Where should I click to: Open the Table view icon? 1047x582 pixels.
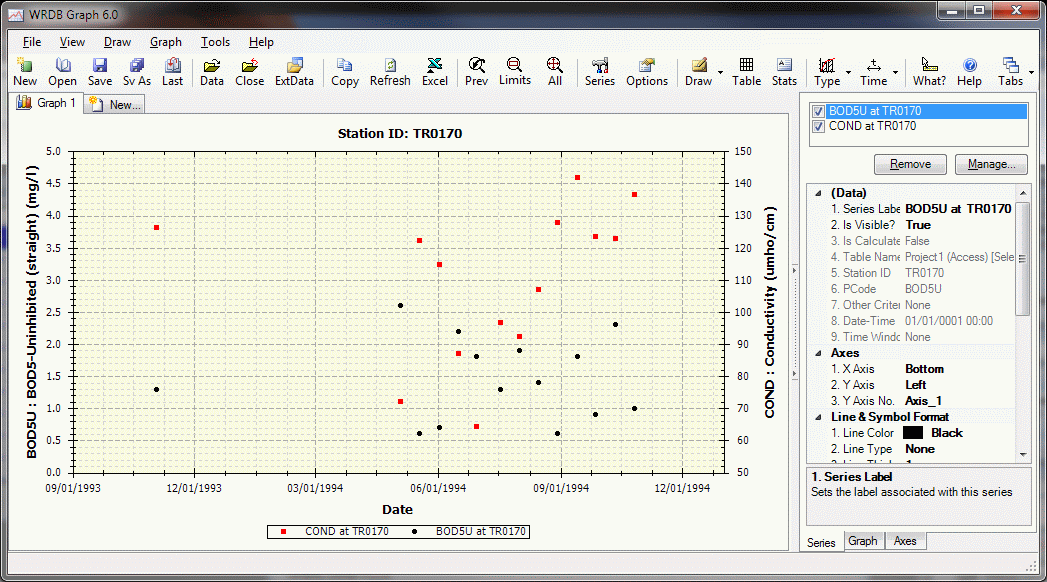tap(746, 71)
